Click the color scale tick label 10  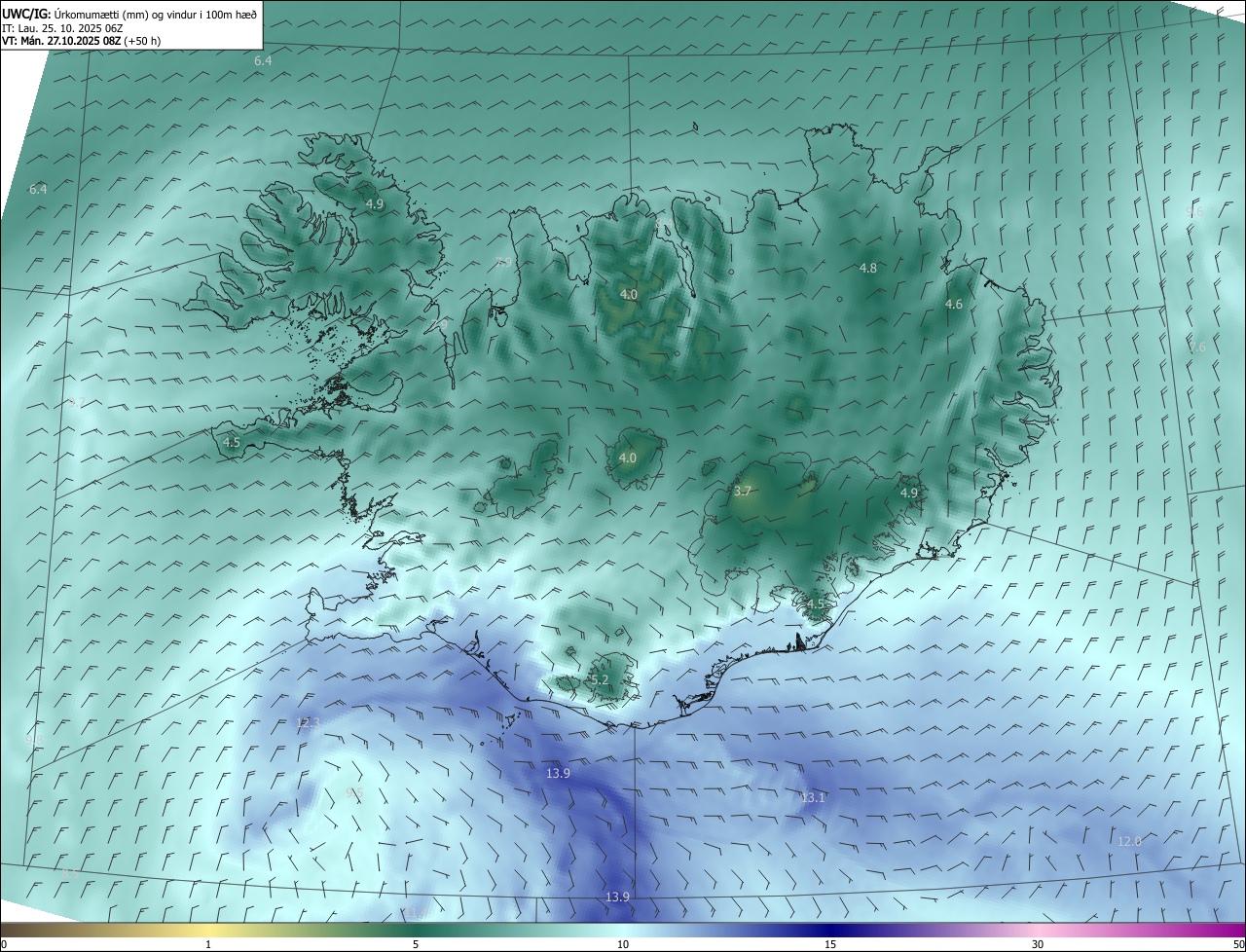[x=623, y=944]
